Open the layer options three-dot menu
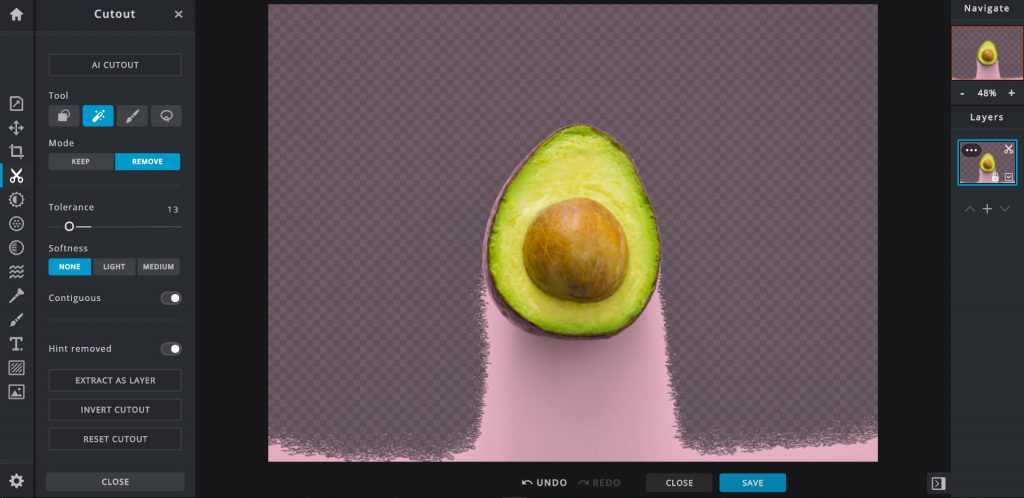 click(971, 150)
